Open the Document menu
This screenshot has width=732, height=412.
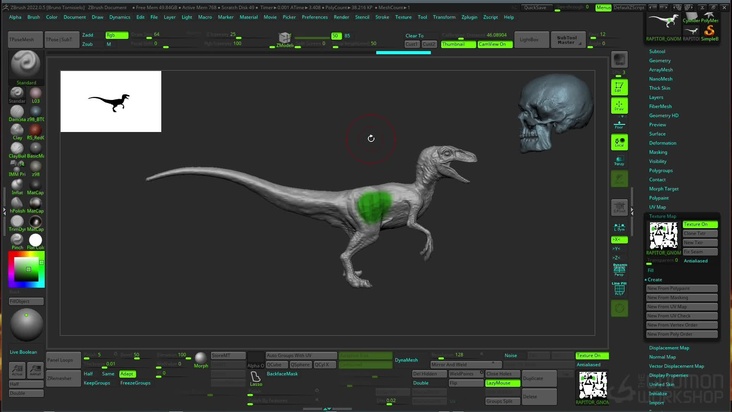click(74, 17)
